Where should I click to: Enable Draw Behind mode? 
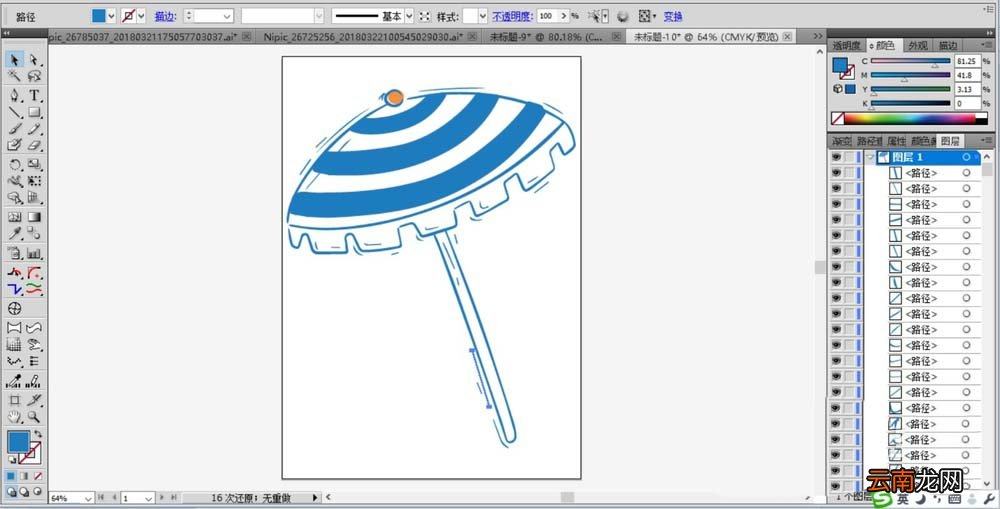click(24, 492)
